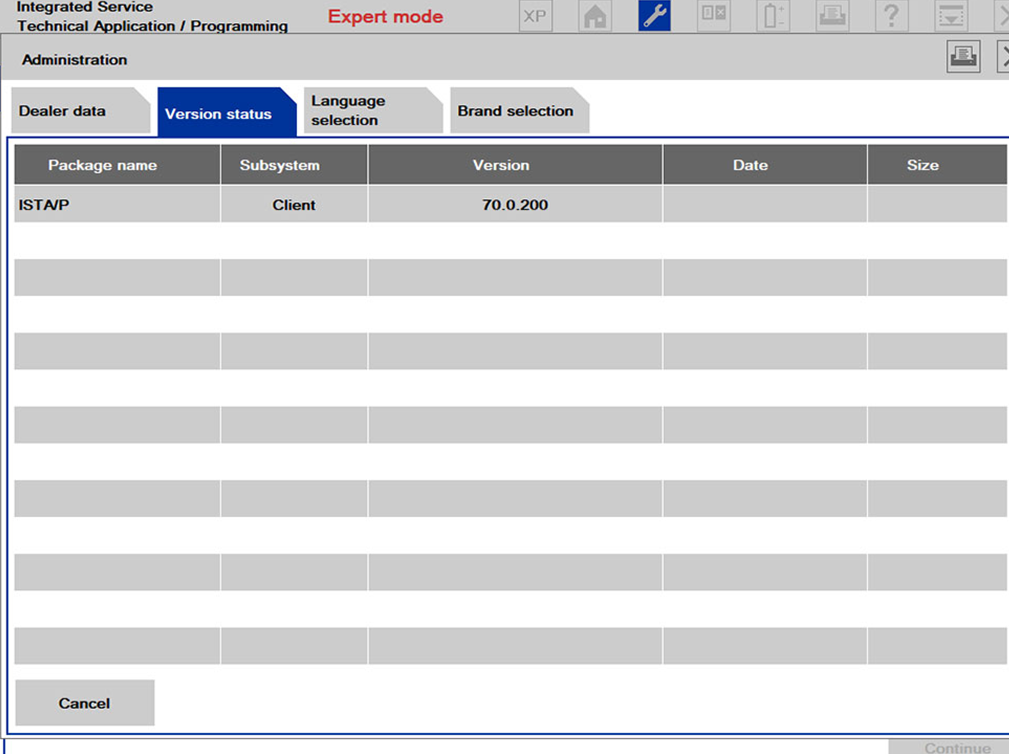This screenshot has height=754, width=1009.
Task: Click the battery status icon
Action: point(773,15)
